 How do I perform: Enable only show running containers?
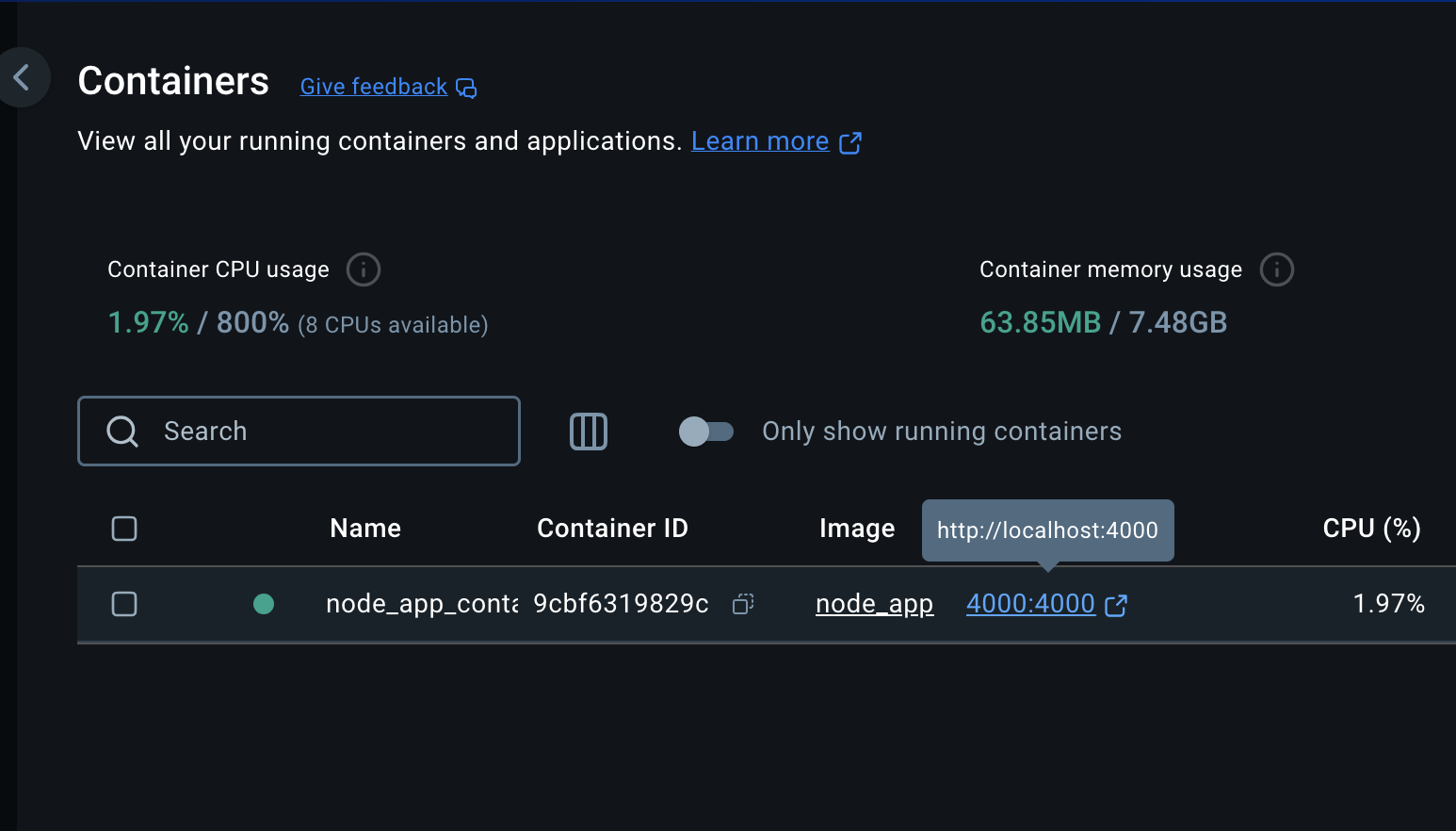[x=705, y=431]
